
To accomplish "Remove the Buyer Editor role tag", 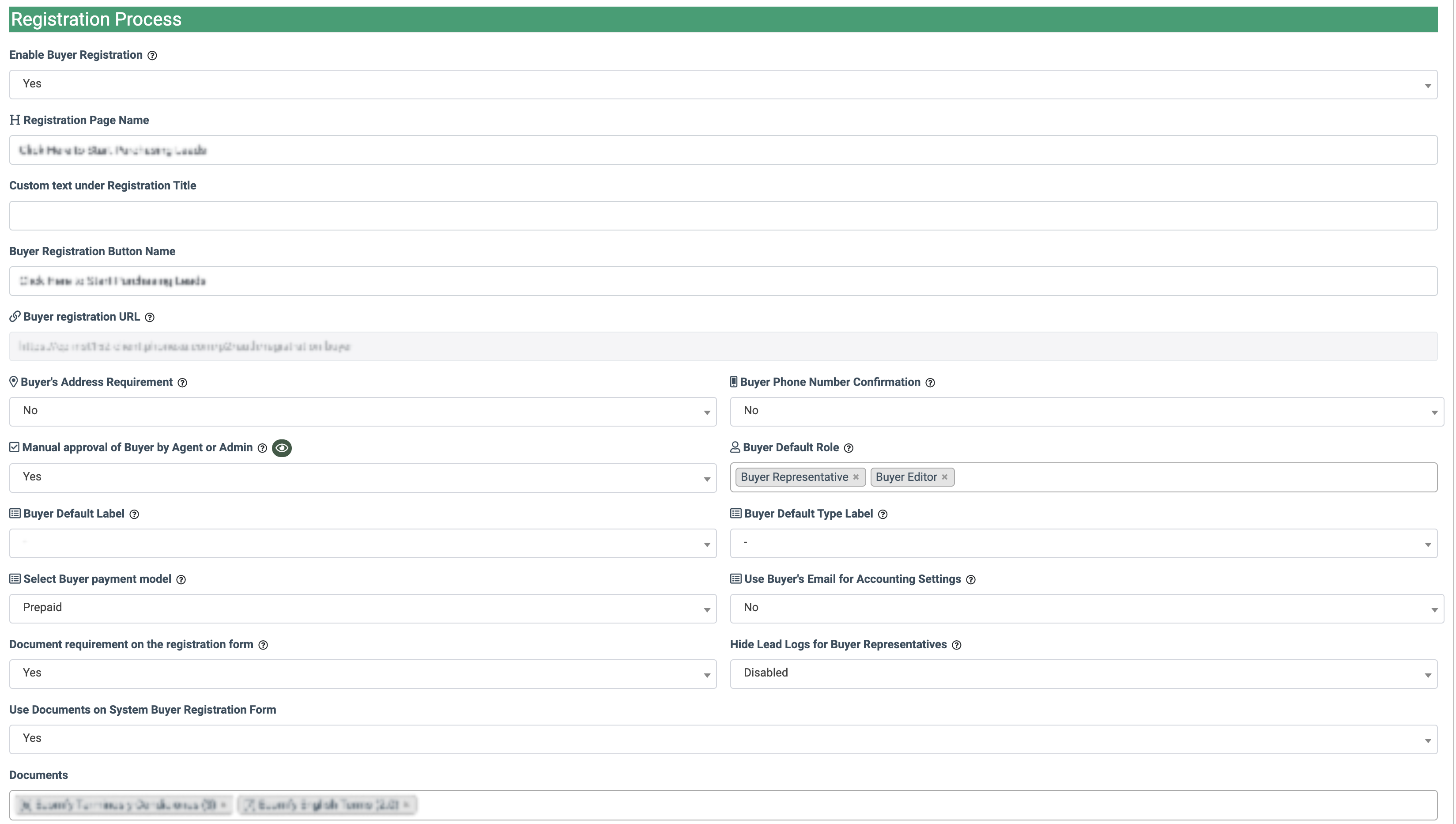I will coord(945,477).
